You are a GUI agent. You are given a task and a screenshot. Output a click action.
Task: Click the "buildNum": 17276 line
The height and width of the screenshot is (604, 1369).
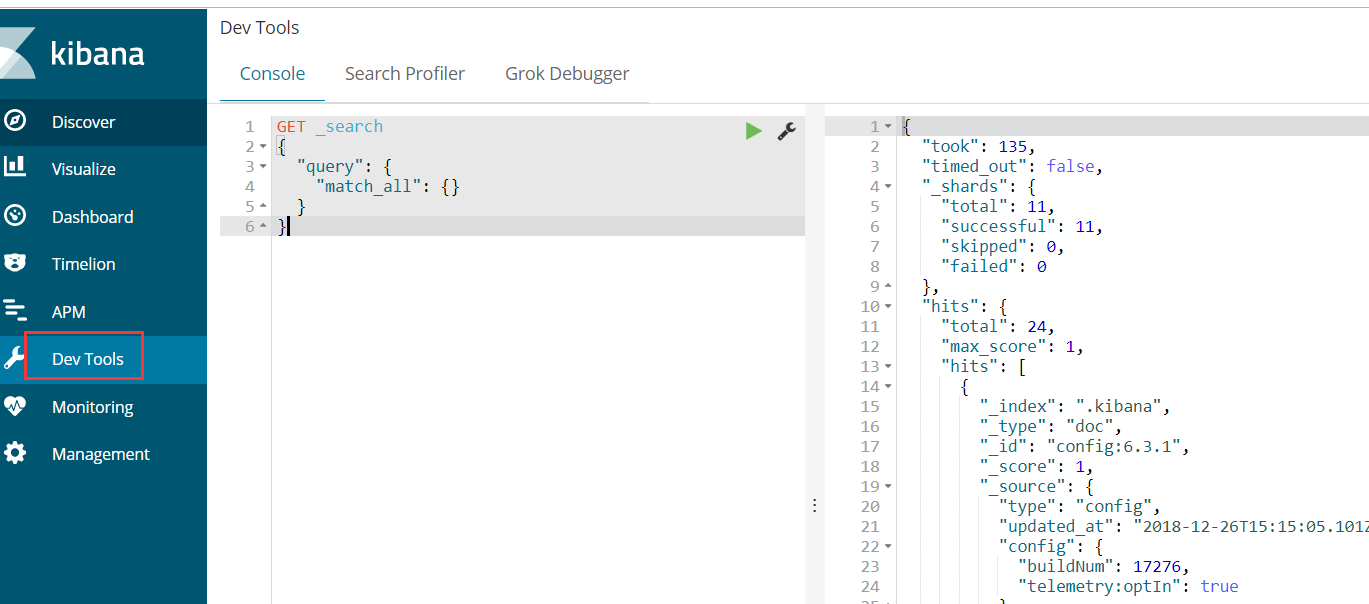[x=1104, y=567]
